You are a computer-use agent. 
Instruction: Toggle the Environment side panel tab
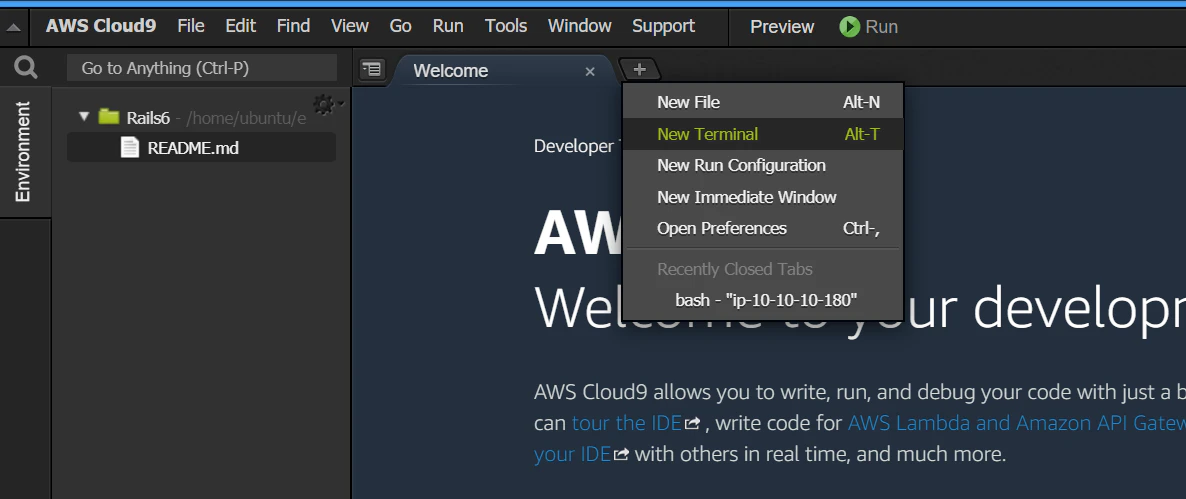[x=24, y=150]
